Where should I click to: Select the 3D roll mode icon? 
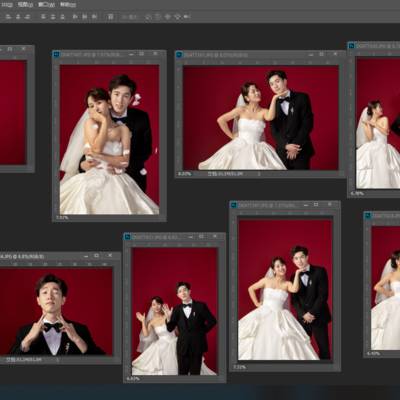158,17
